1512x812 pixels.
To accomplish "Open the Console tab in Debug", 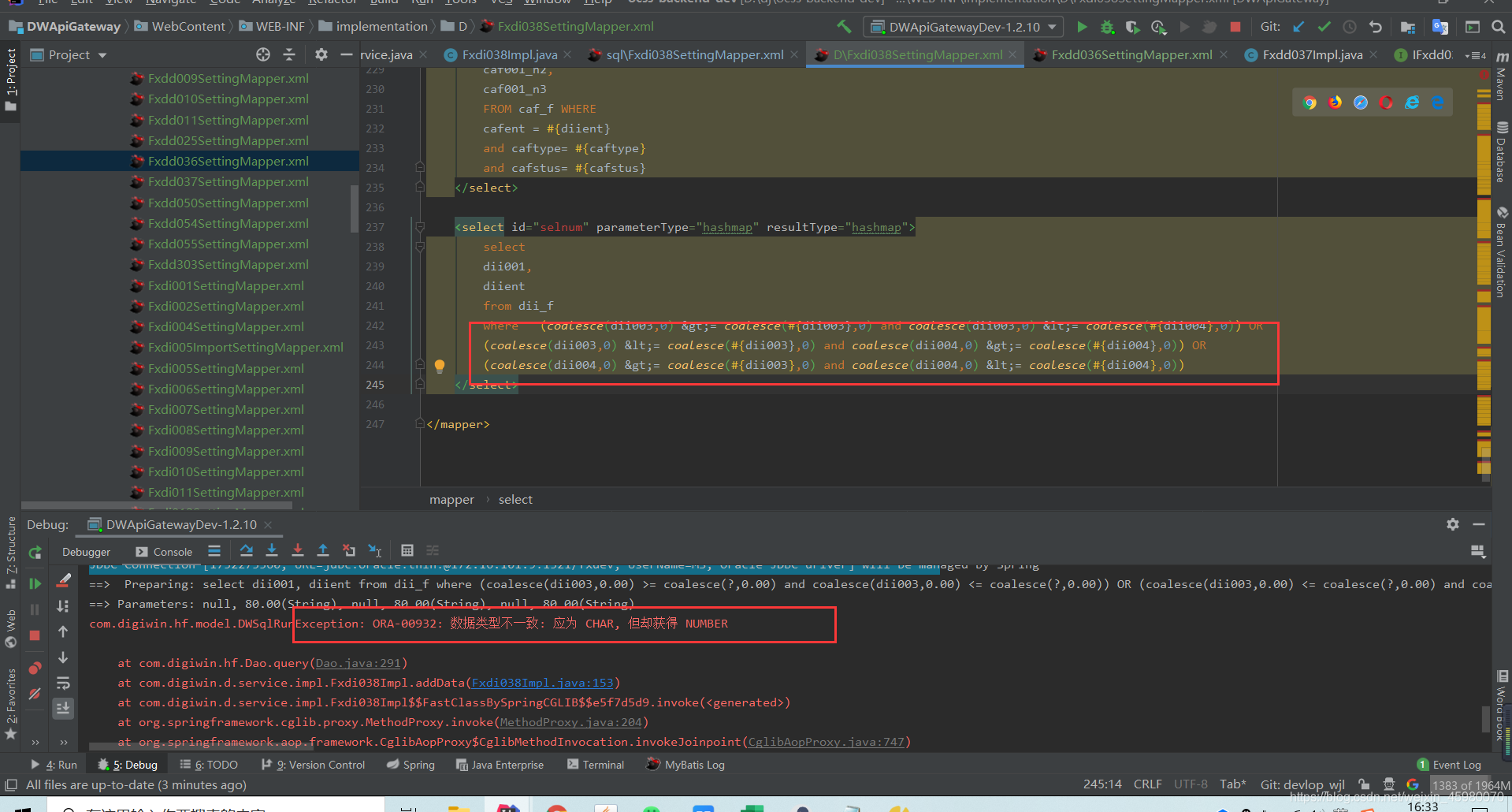I will click(164, 552).
